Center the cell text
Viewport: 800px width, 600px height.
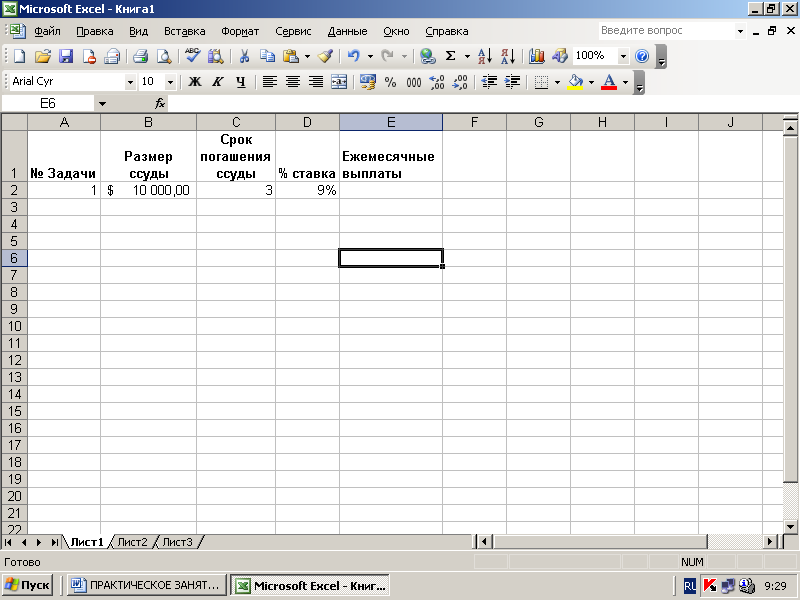coord(293,82)
